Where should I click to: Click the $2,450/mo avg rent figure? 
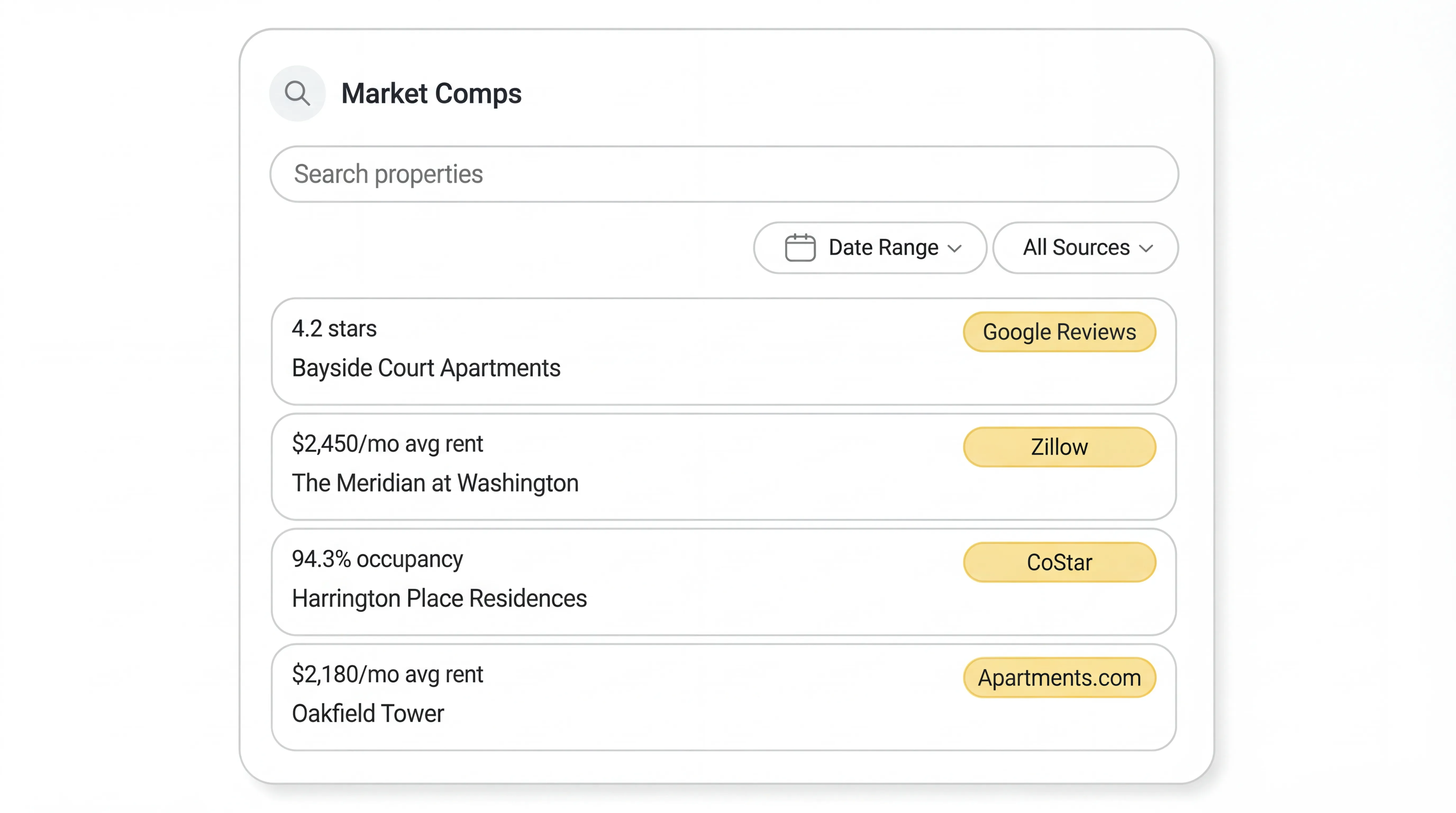pyautogui.click(x=387, y=444)
